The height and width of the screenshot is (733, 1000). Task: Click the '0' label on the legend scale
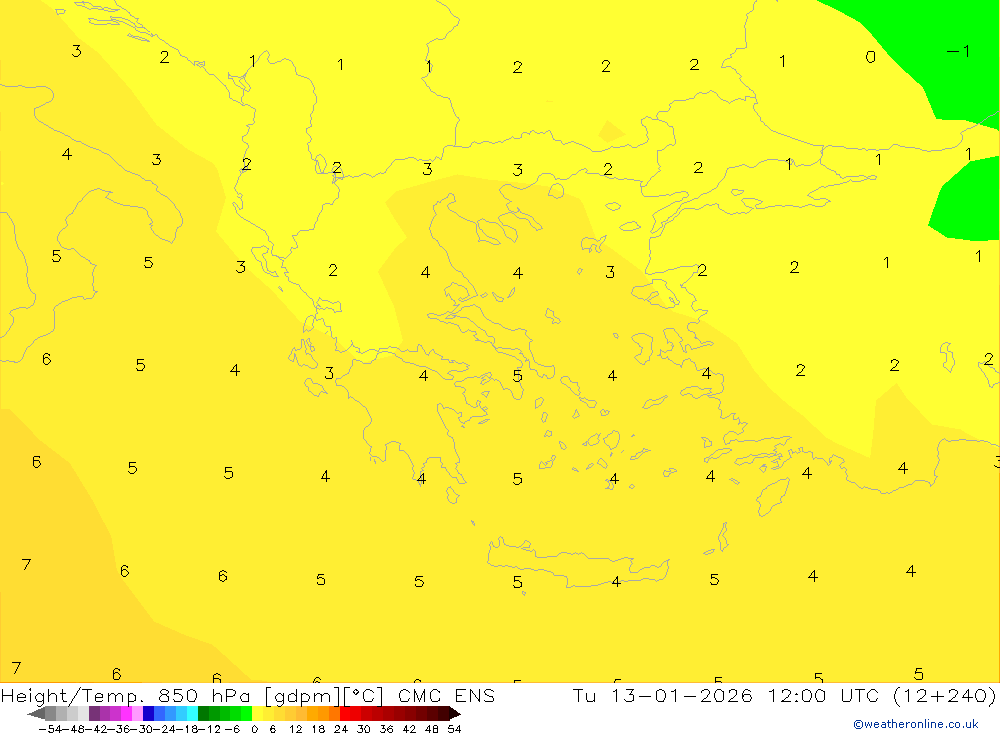pyautogui.click(x=254, y=729)
